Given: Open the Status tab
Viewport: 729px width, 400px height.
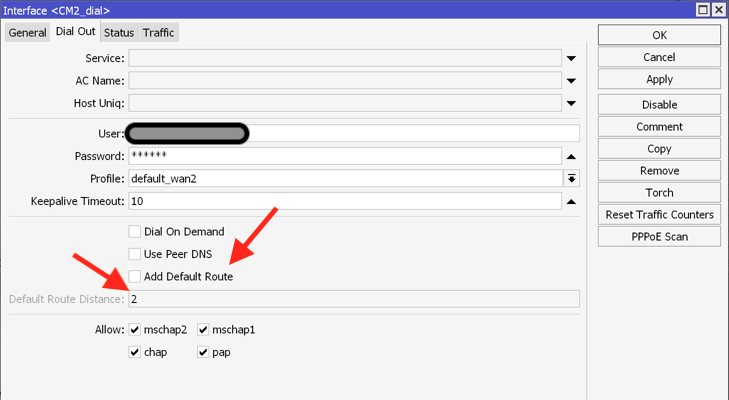Looking at the screenshot, I should (x=119, y=33).
